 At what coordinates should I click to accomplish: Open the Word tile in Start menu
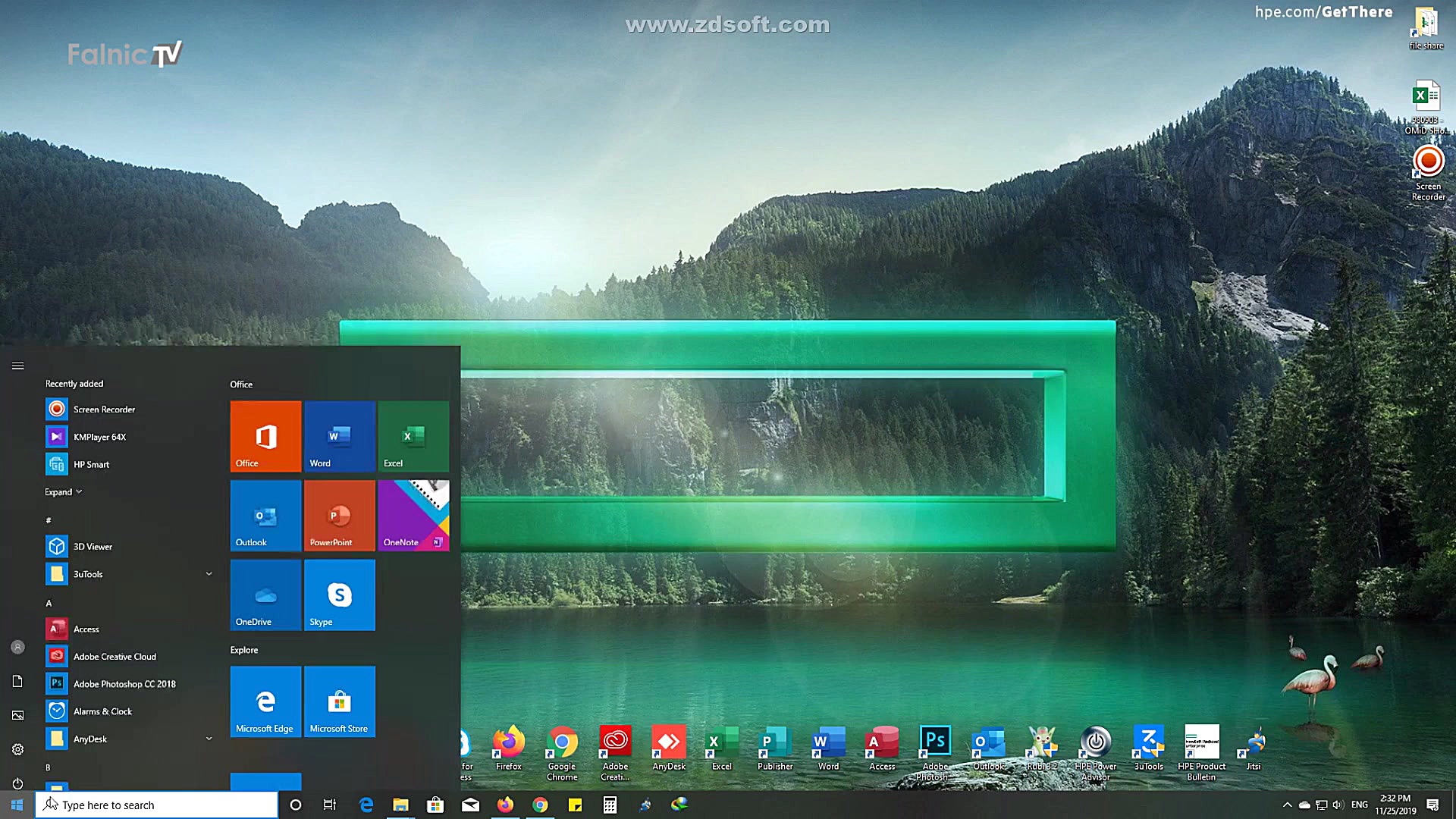point(339,436)
